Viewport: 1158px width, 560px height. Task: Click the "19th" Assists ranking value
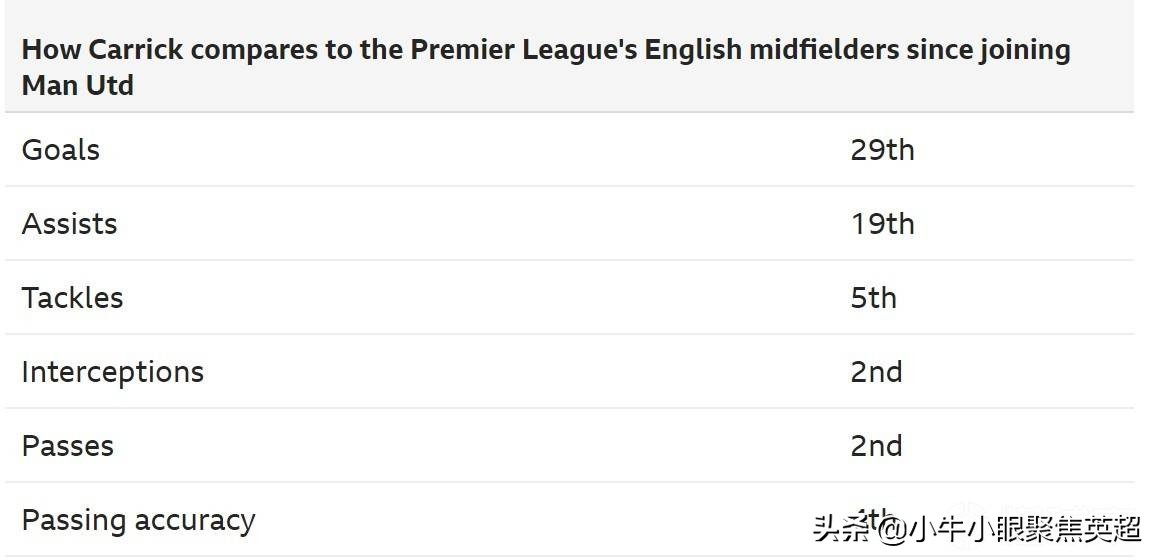click(x=882, y=224)
